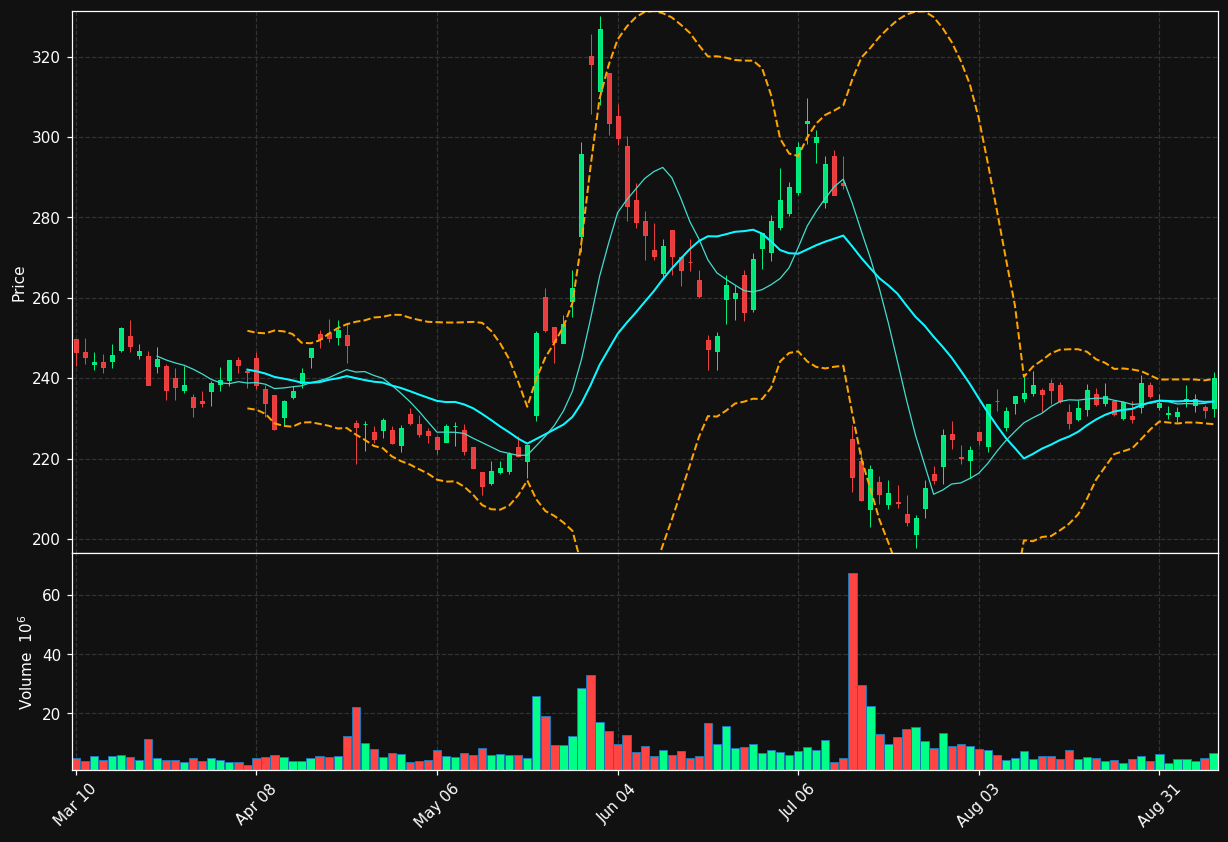This screenshot has width=1228, height=842.
Task: Click the tallest red volume bar
Action: 853,671
